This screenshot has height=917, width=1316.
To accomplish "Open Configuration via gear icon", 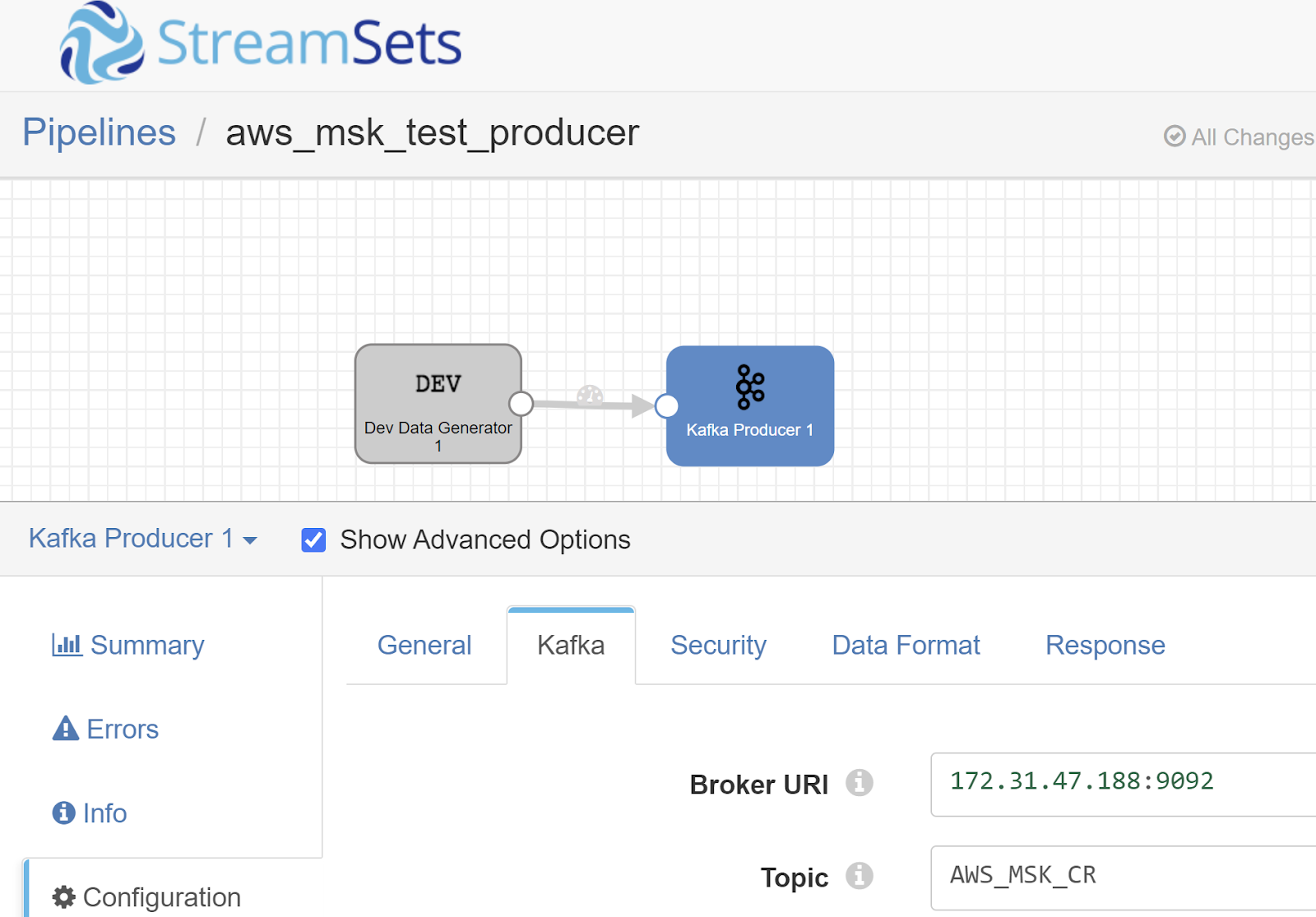I will click(64, 896).
